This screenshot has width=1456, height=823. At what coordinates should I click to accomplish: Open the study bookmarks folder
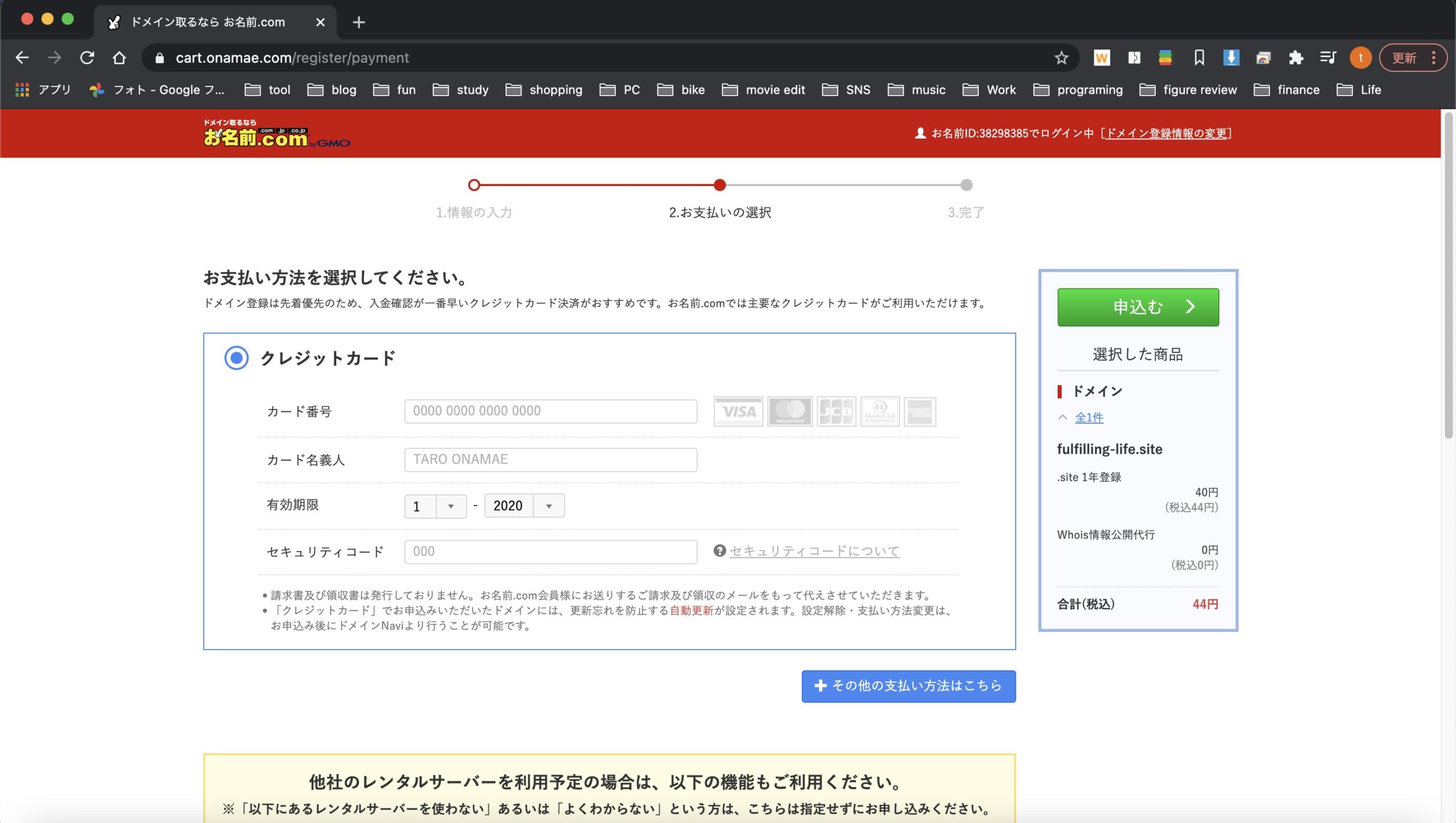pos(471,89)
